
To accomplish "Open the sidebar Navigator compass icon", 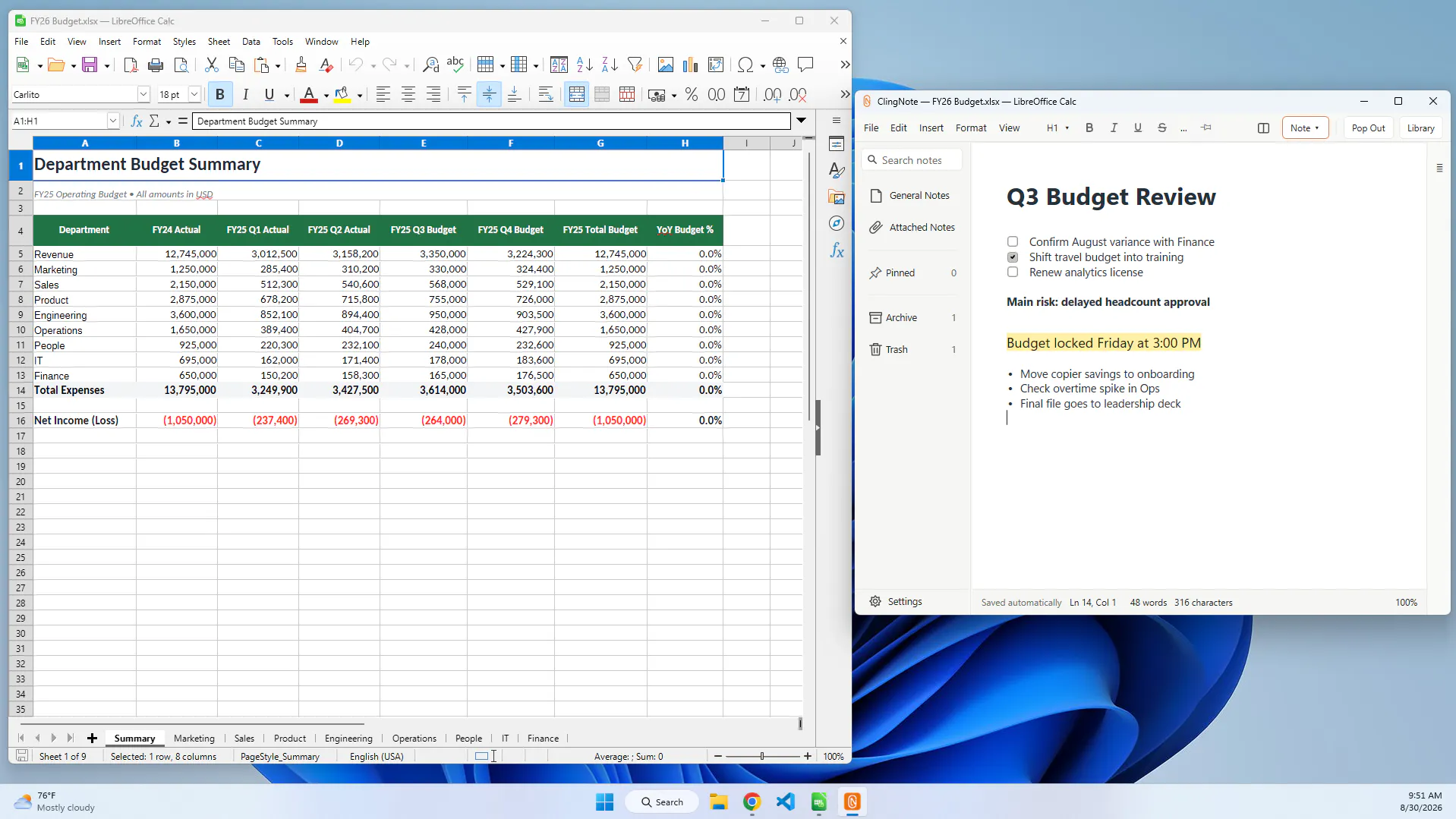I will pos(837,223).
